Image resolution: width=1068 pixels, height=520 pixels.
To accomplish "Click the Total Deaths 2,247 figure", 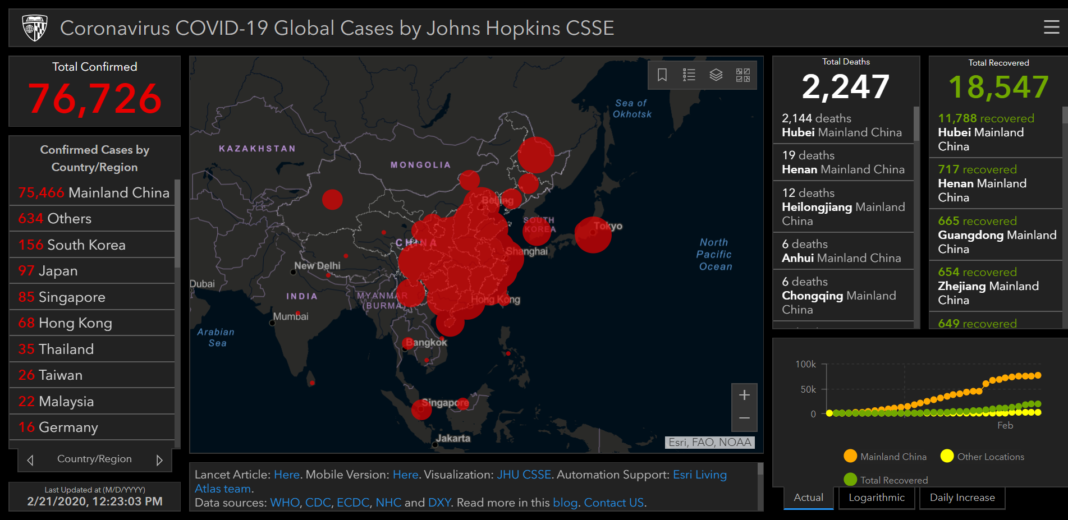I will pos(845,87).
